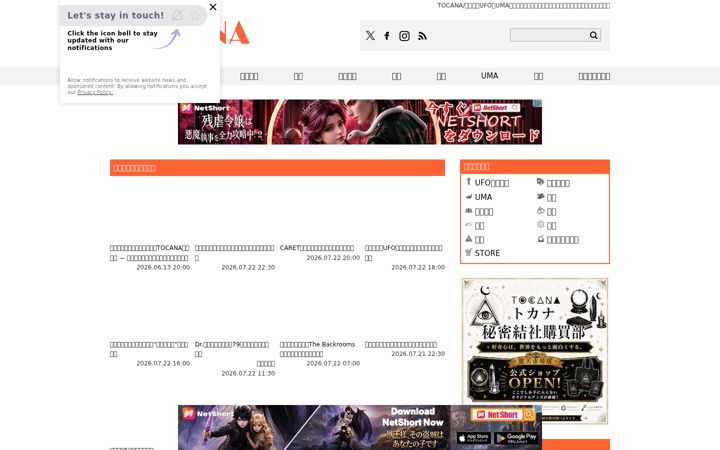Open the top NetShort banner ad
The height and width of the screenshot is (450, 720).
point(360,122)
